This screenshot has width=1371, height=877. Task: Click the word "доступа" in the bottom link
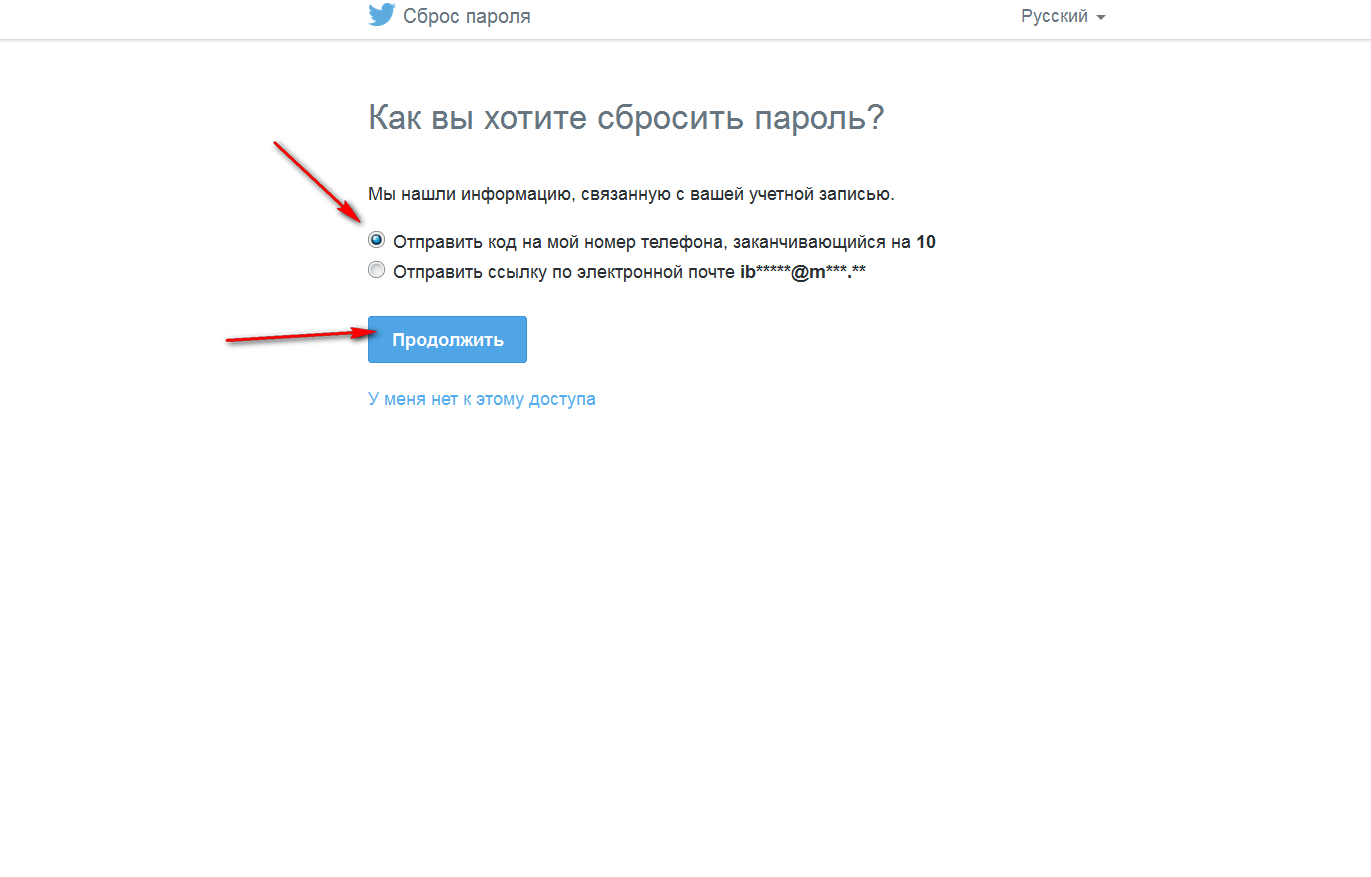click(x=564, y=399)
